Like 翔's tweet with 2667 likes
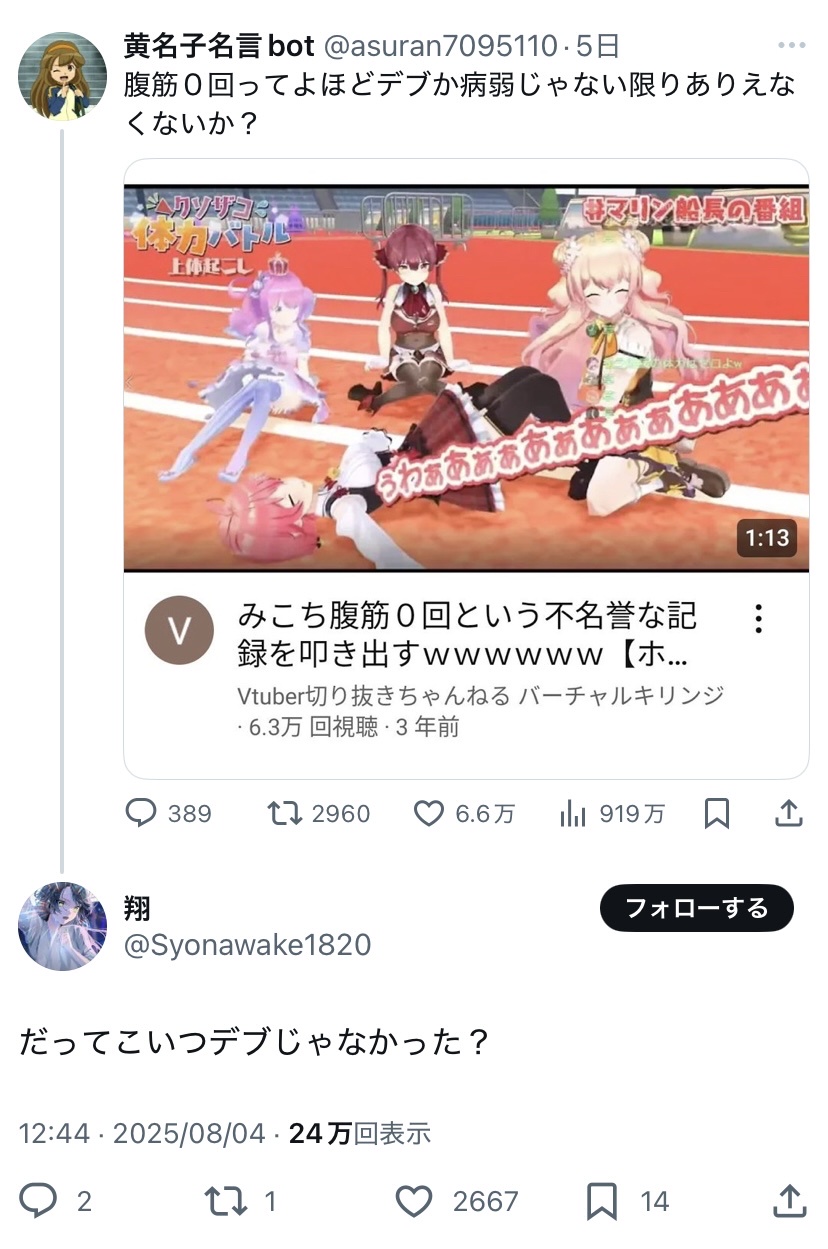Viewport: 828px width, 1249px height. [413, 1200]
